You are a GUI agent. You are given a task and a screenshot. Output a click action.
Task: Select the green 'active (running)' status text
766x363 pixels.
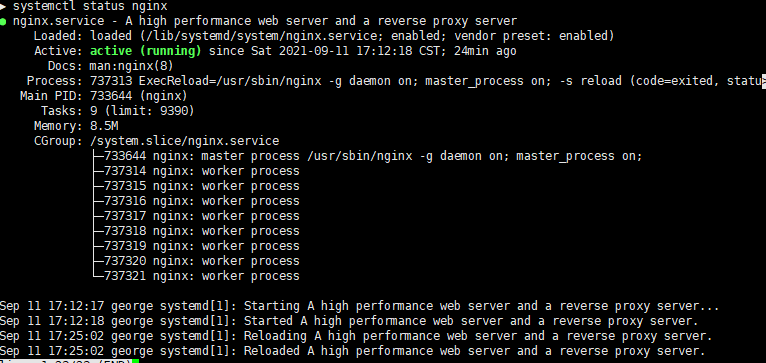click(146, 51)
